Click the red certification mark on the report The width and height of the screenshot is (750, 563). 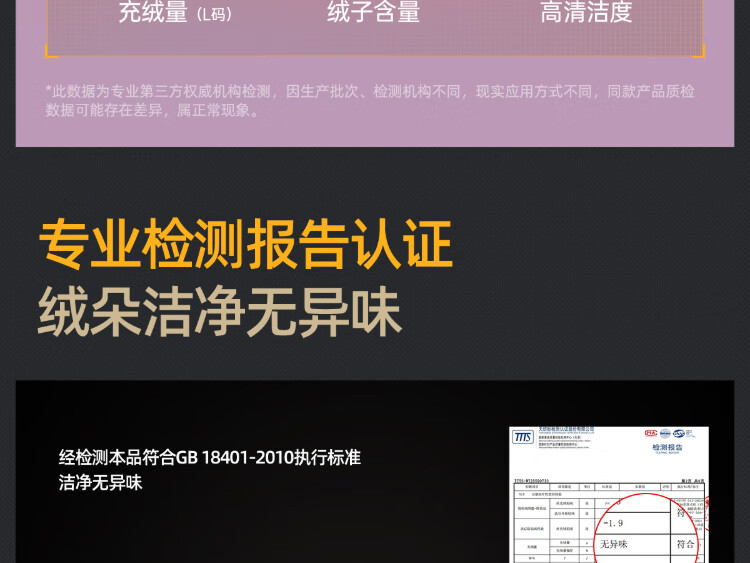652,434
